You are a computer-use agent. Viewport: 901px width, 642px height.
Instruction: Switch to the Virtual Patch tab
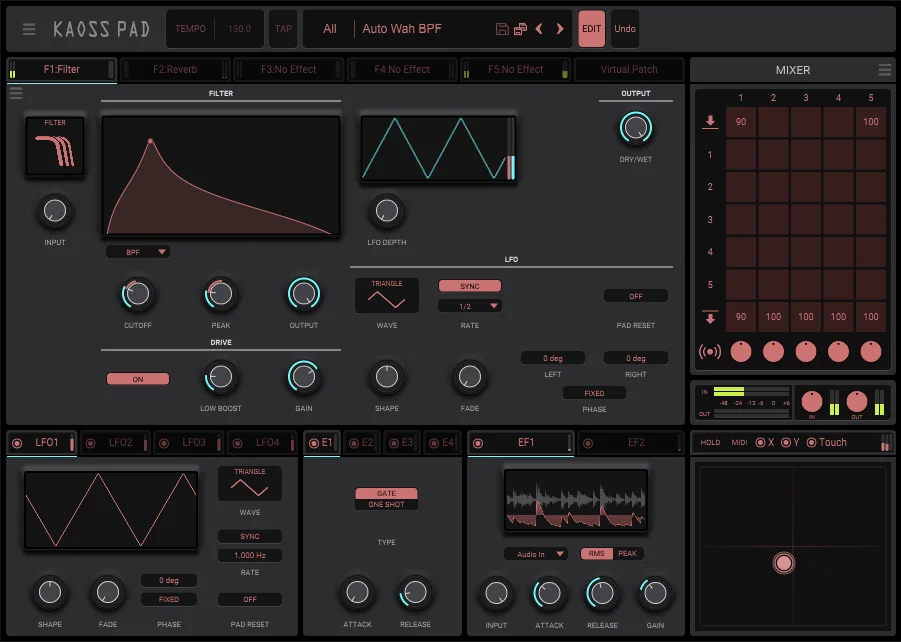pyautogui.click(x=629, y=70)
